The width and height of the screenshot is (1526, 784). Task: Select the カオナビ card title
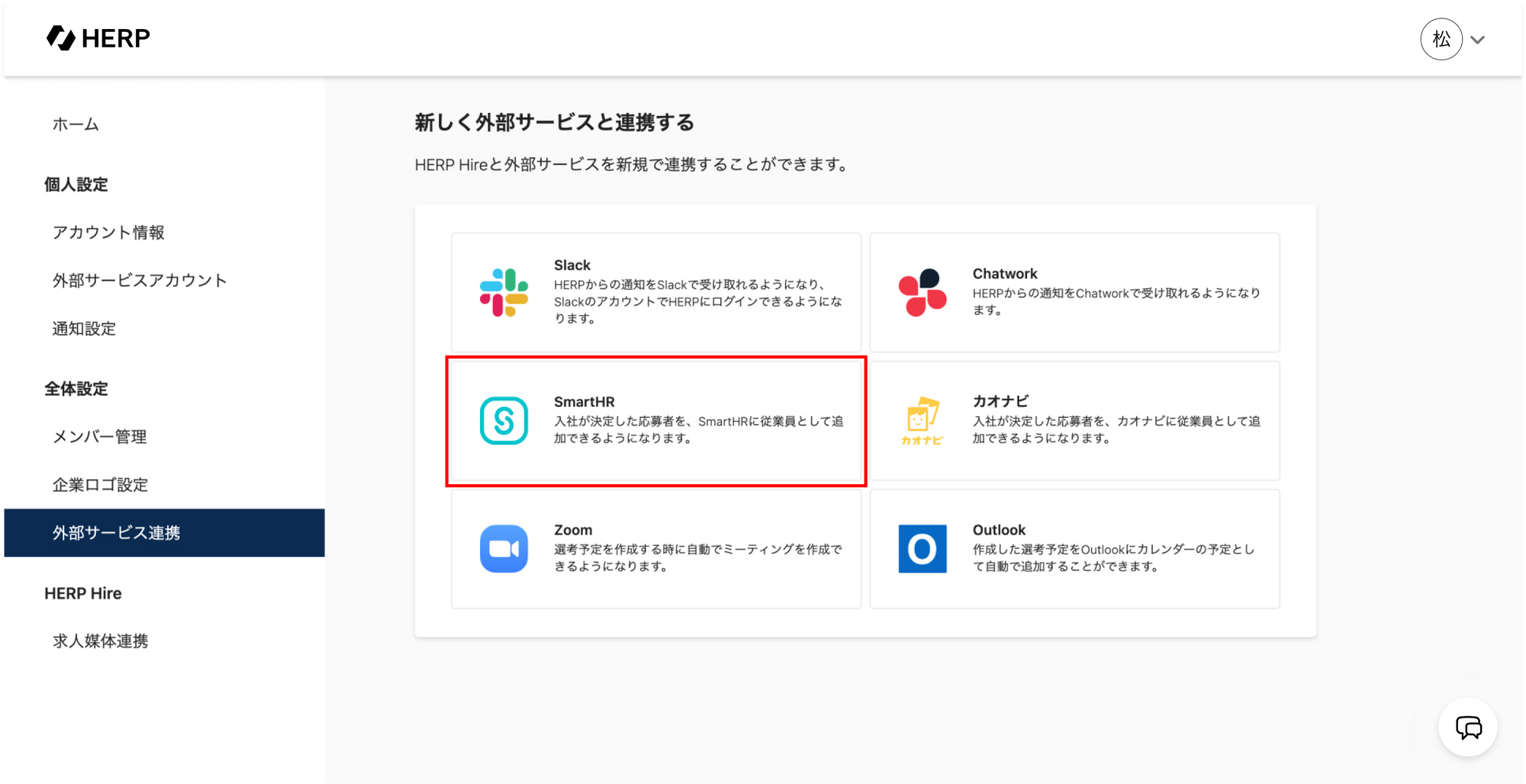[1001, 401]
